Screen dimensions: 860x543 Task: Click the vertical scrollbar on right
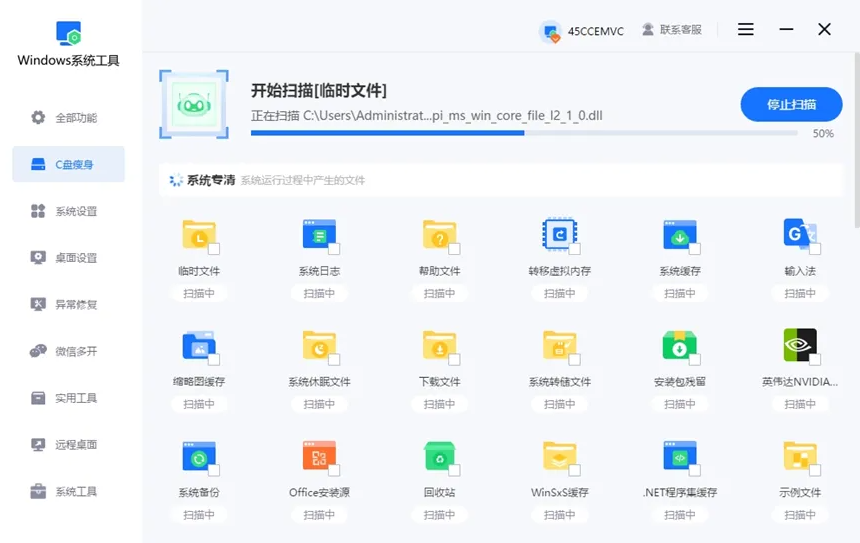857,140
